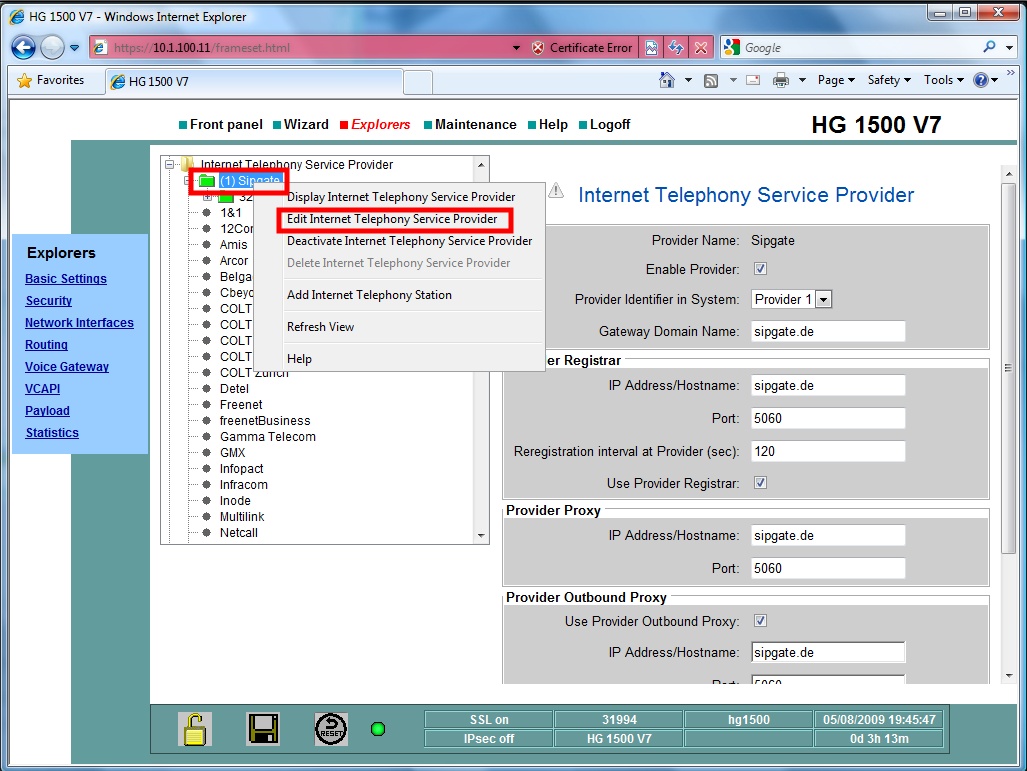1027x771 pixels.
Task: Open the Provider Identifier in System dropdown
Action: [x=823, y=298]
